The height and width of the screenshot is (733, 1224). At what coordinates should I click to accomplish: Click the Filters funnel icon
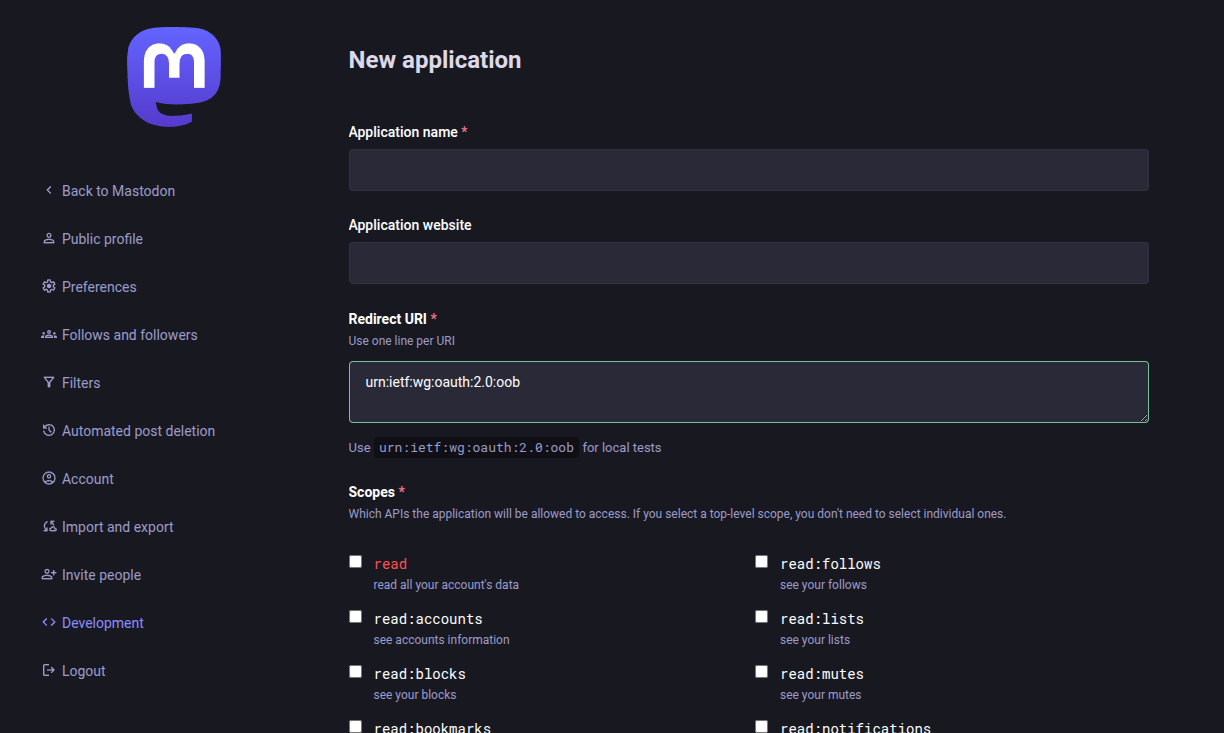[48, 383]
